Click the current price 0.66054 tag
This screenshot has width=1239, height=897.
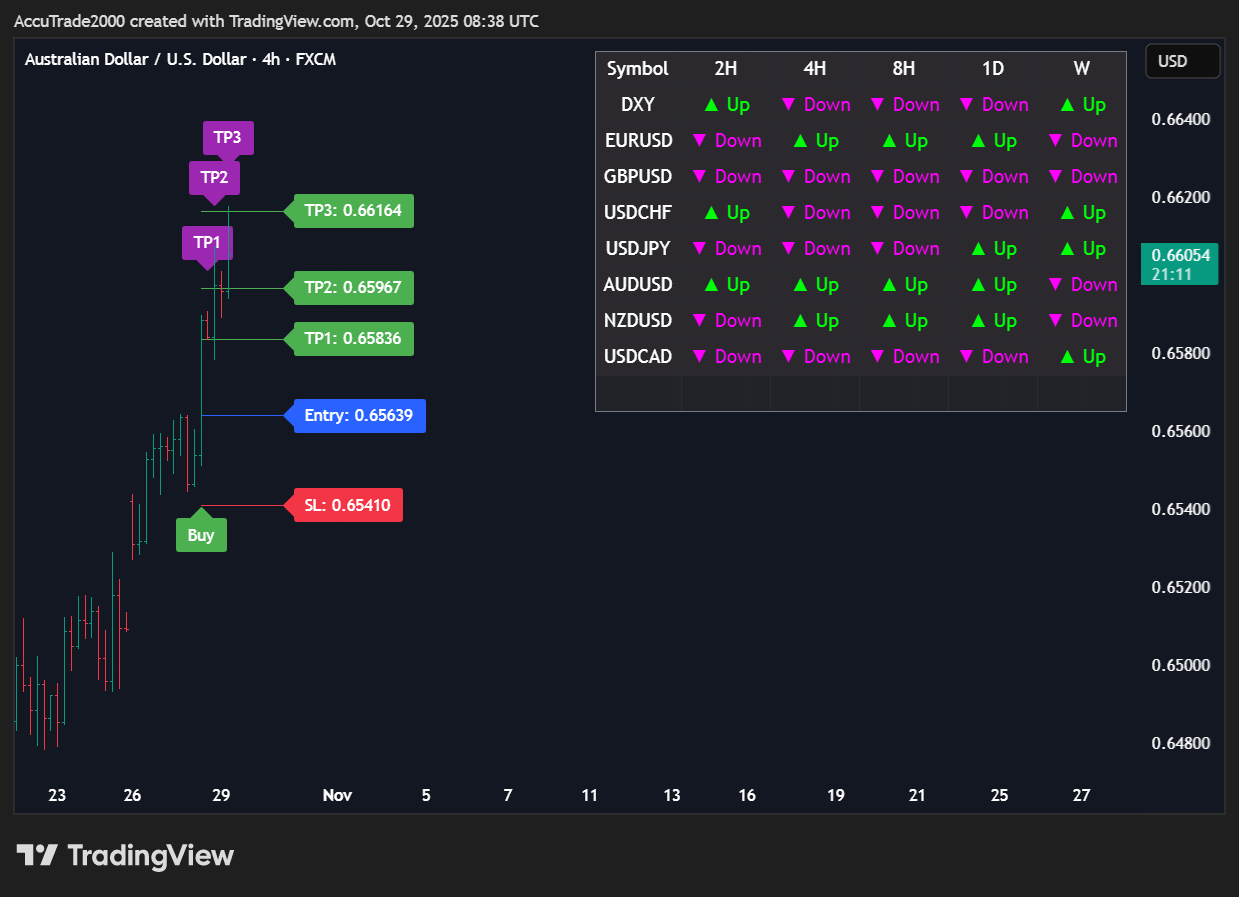1180,264
